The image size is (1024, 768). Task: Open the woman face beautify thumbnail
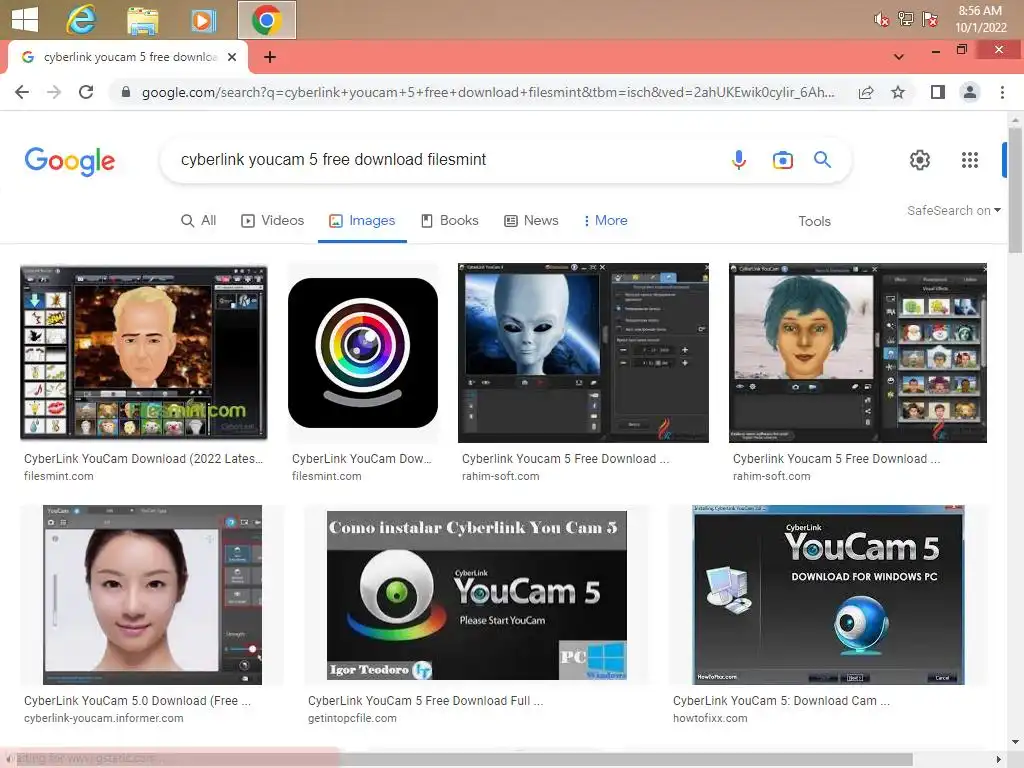[x=152, y=595]
